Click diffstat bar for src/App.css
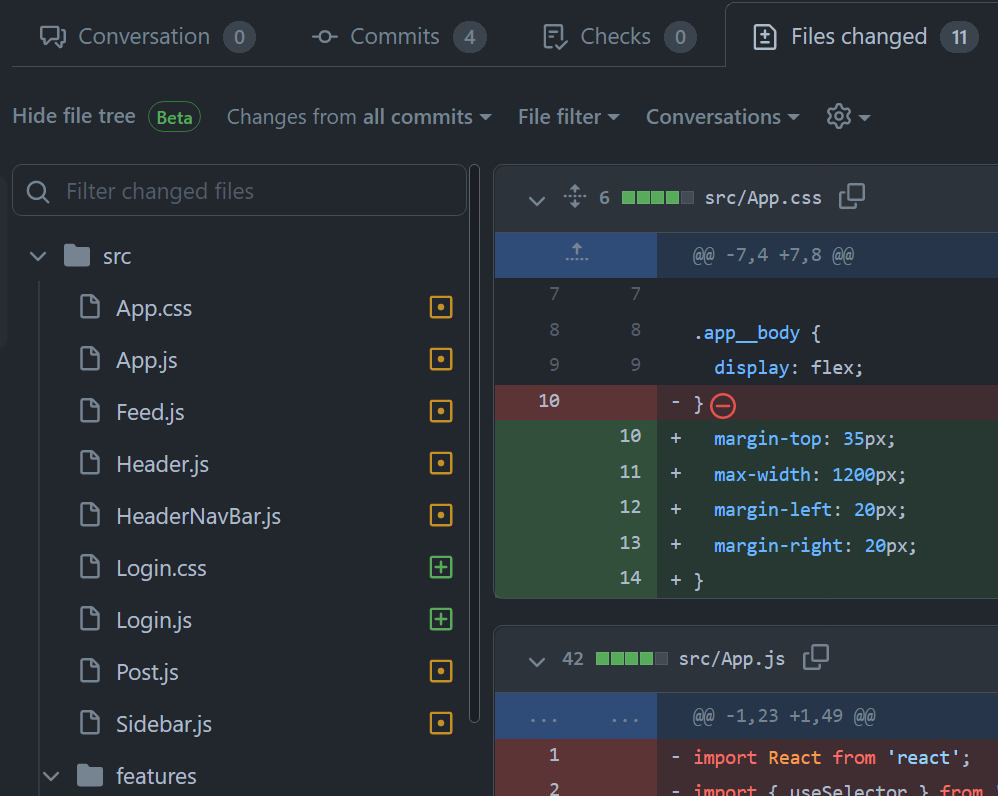The image size is (998, 796). (657, 198)
